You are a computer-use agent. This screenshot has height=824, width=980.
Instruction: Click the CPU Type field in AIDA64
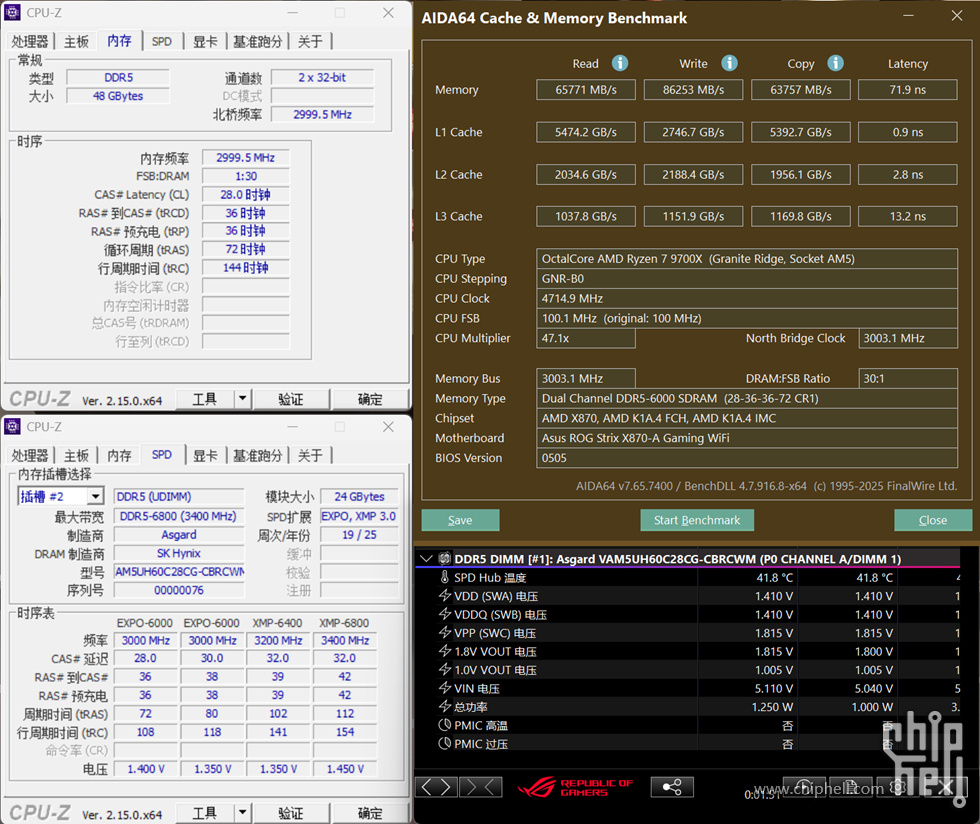747,259
